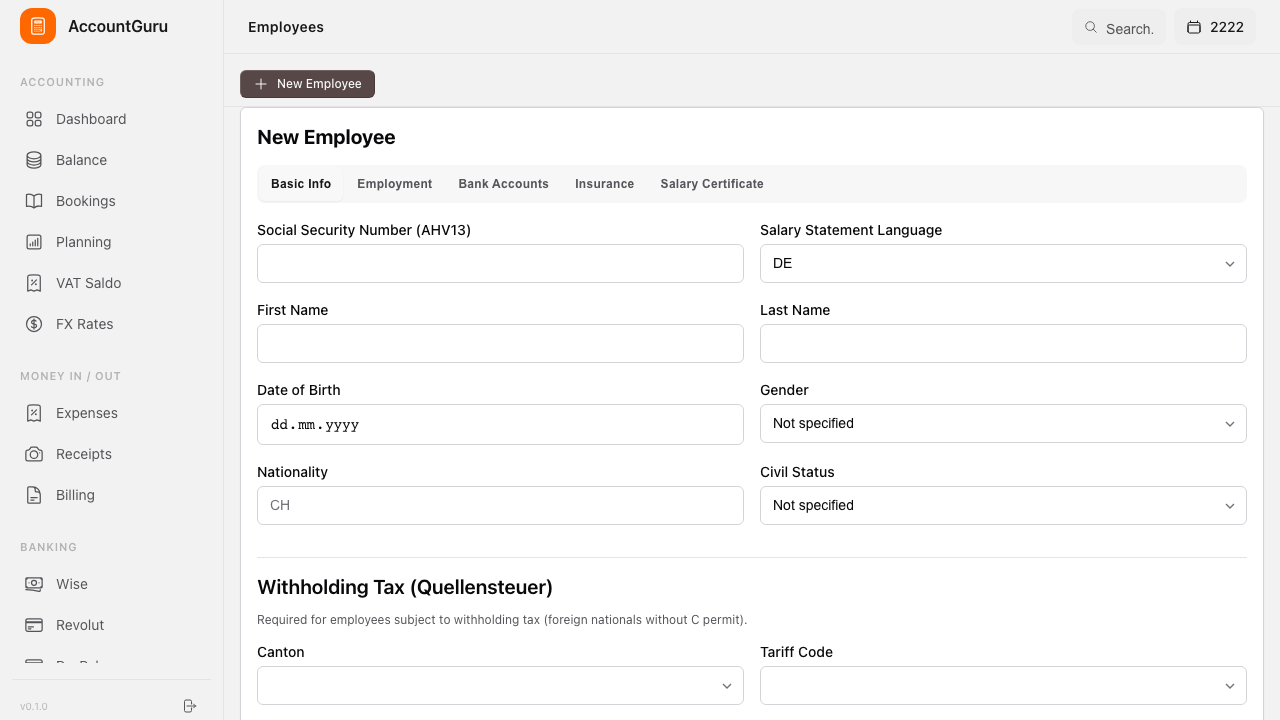Open Receipts via its camera icon

34,454
